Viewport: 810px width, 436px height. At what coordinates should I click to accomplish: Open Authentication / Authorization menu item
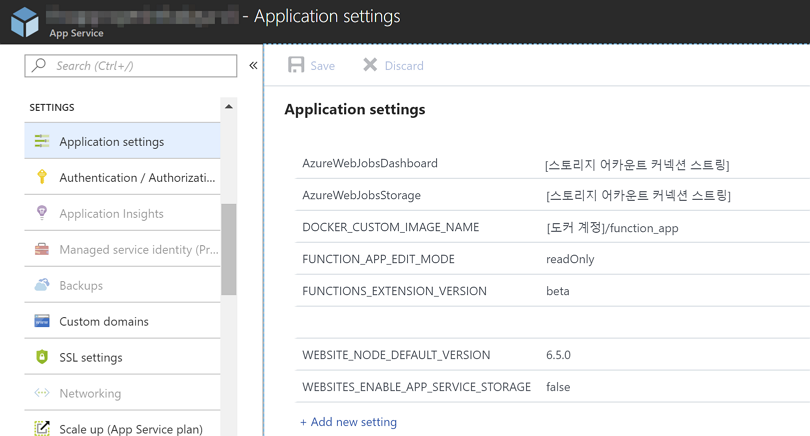(137, 178)
